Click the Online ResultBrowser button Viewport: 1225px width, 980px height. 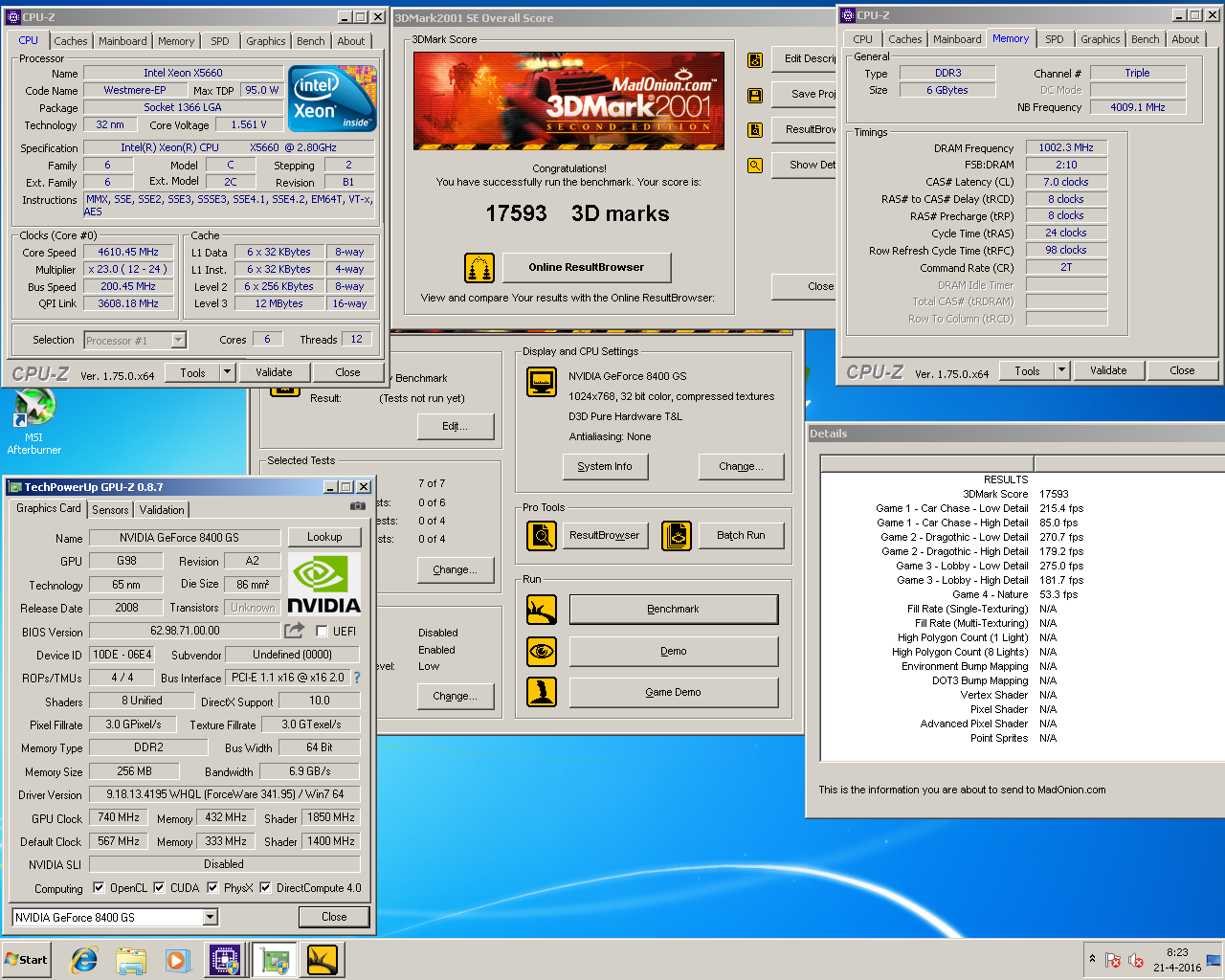tap(587, 268)
